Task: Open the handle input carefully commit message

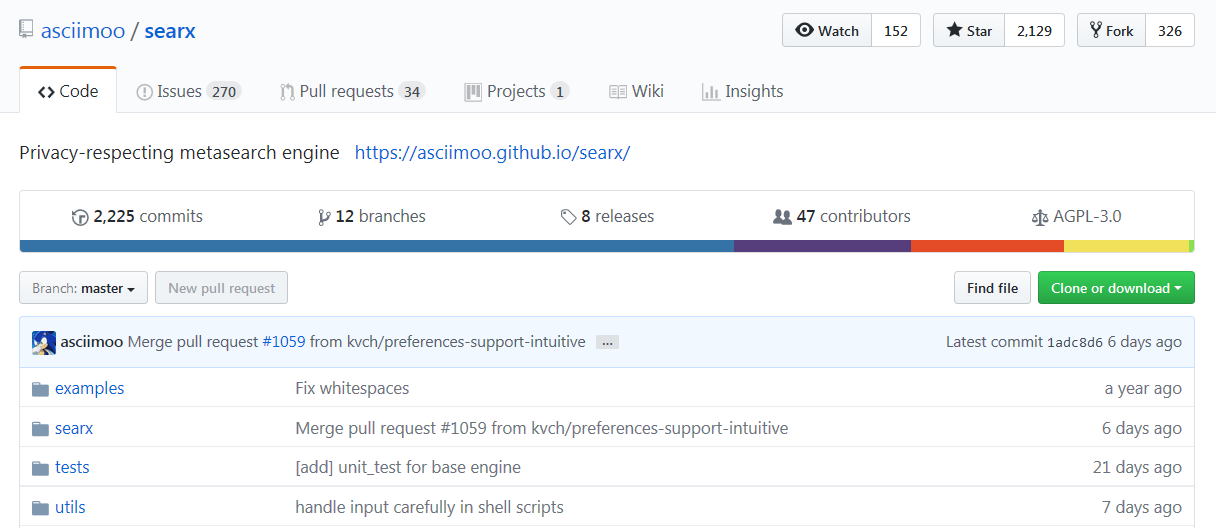Action: [x=430, y=507]
